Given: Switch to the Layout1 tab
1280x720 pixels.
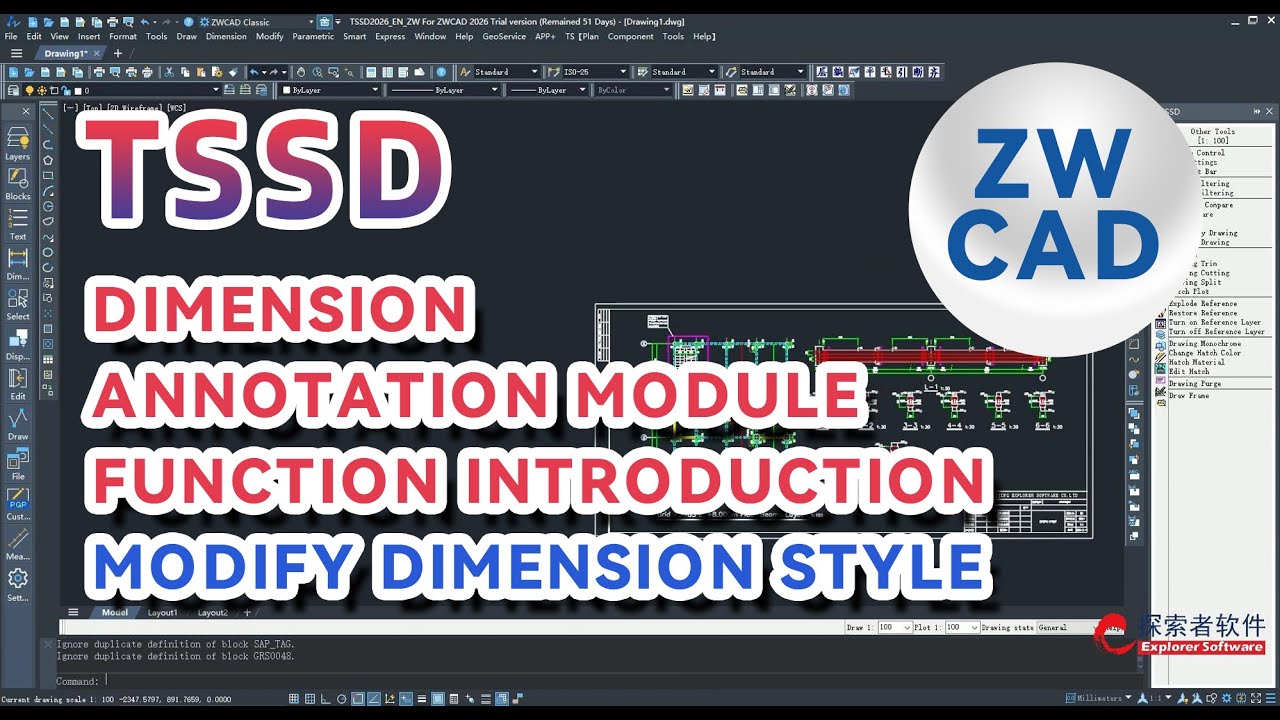Looking at the screenshot, I should 163,612.
